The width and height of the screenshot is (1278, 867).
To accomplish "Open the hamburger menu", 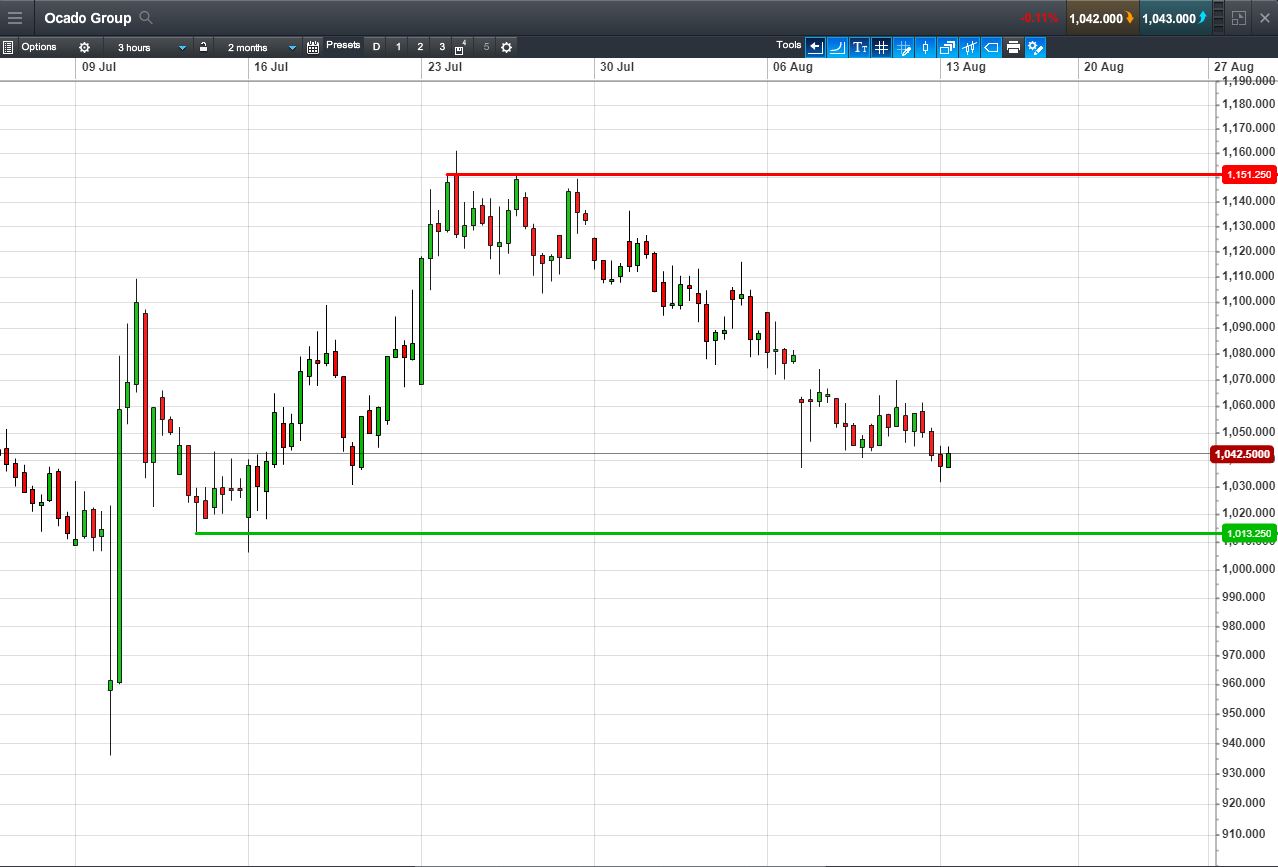I will click(15, 18).
